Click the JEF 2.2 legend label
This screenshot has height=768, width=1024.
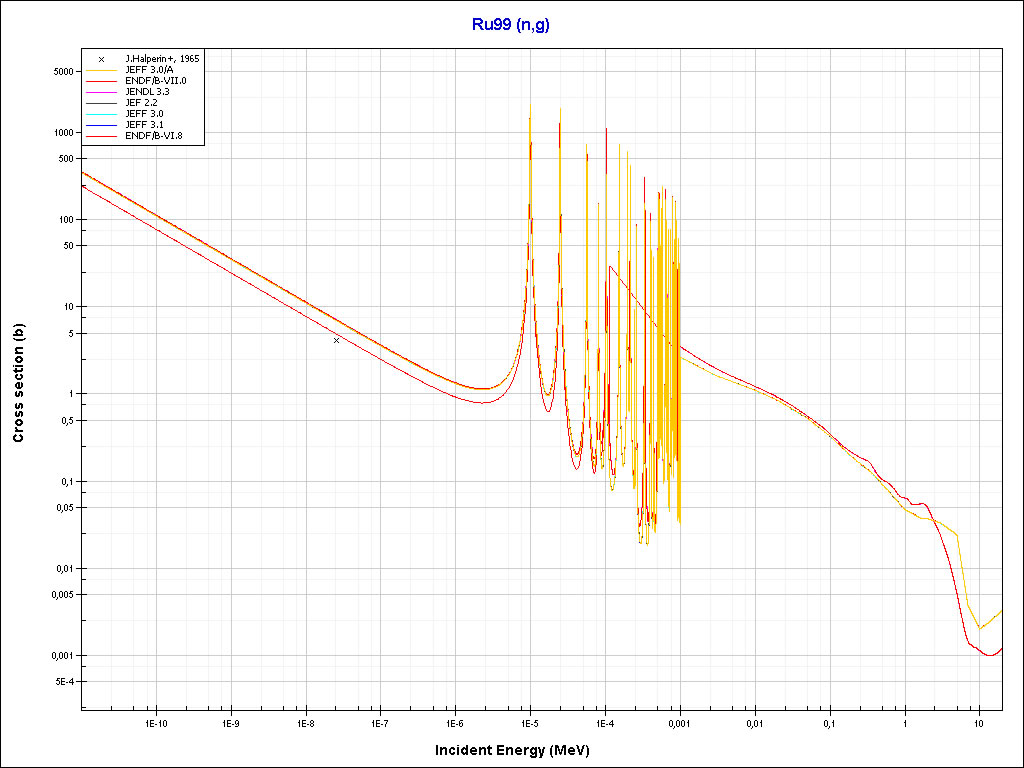click(x=141, y=102)
